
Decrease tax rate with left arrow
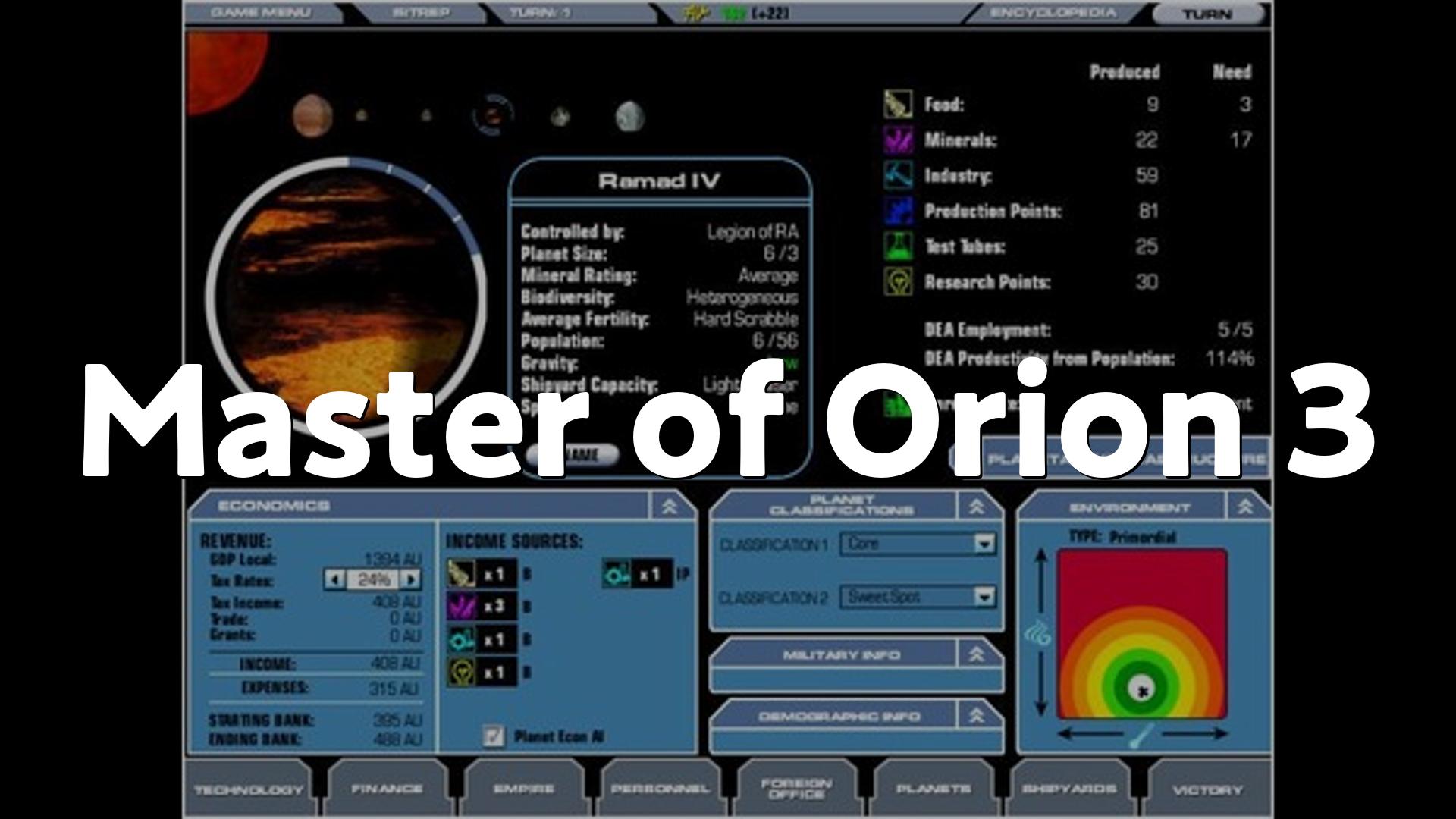[x=334, y=580]
